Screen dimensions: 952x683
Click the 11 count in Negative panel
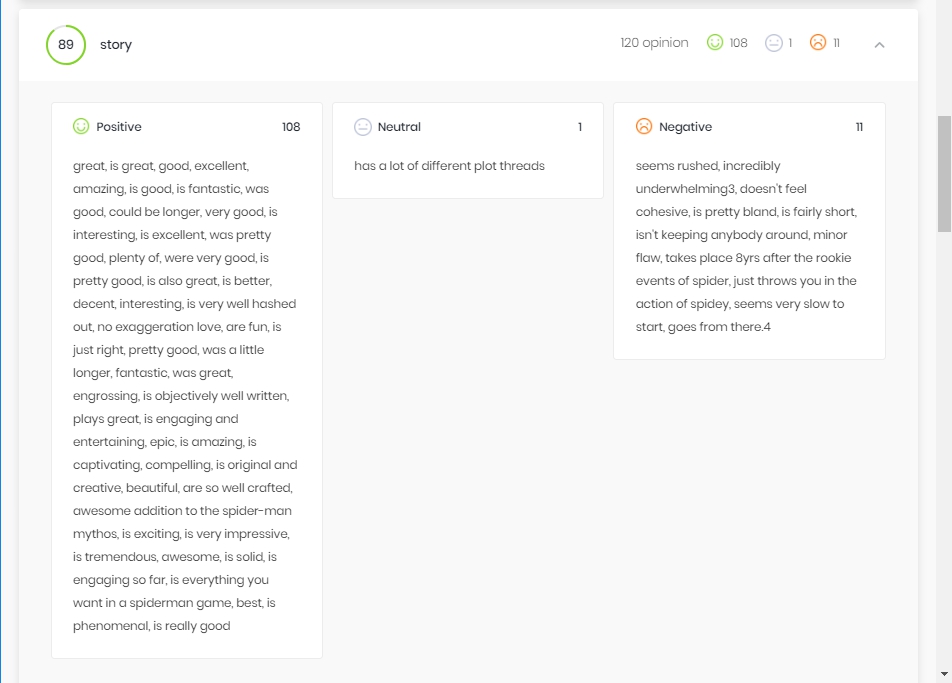coord(859,127)
